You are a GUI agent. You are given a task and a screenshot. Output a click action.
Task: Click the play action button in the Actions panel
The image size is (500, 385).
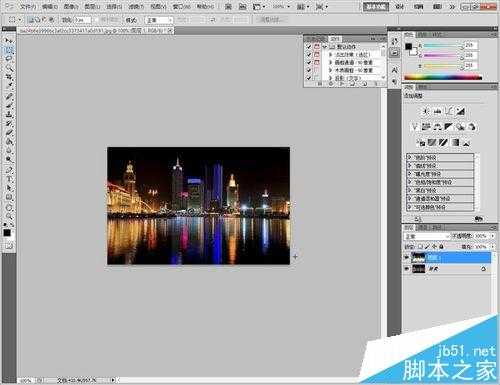[342, 84]
